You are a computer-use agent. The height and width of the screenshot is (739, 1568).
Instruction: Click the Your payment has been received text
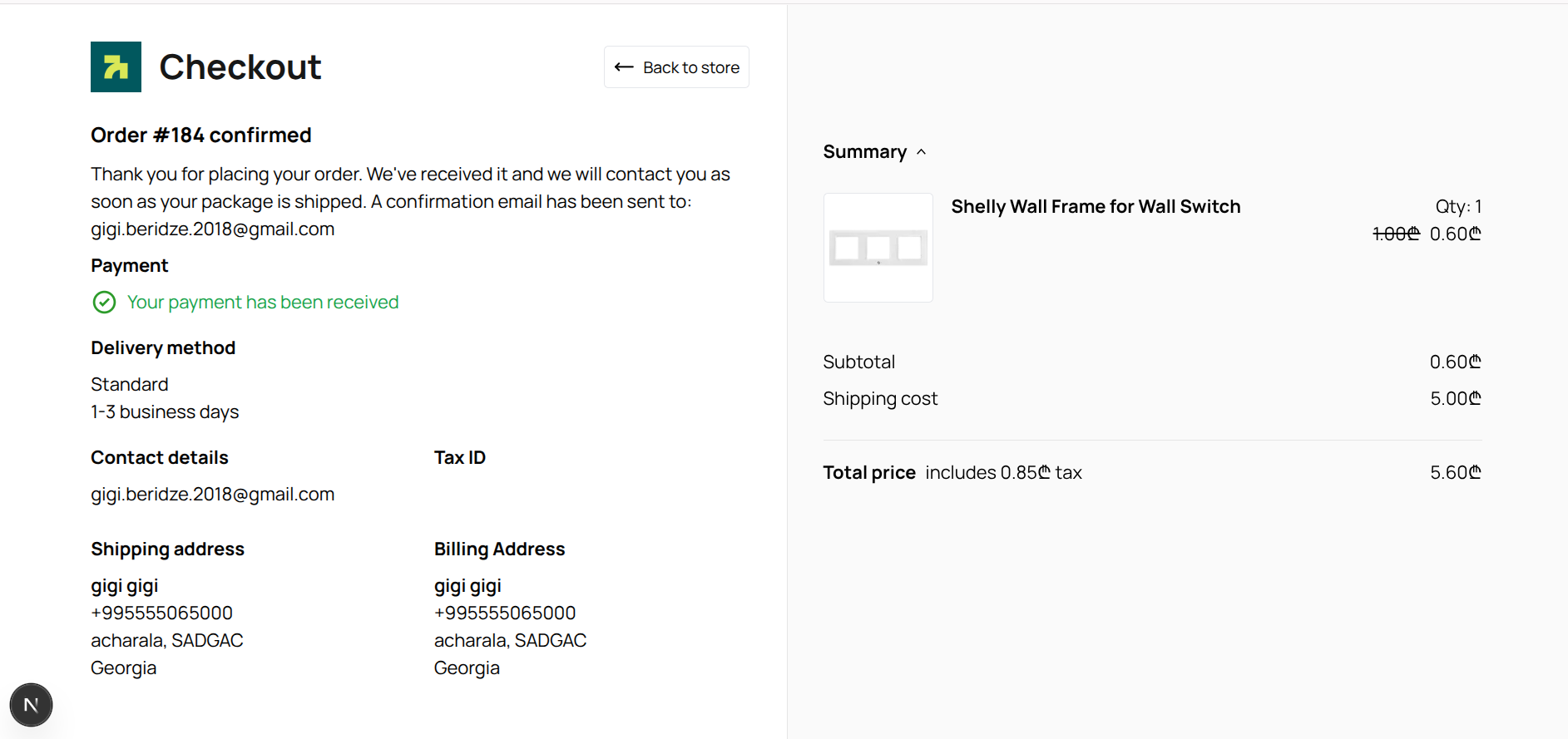pyautogui.click(x=263, y=303)
